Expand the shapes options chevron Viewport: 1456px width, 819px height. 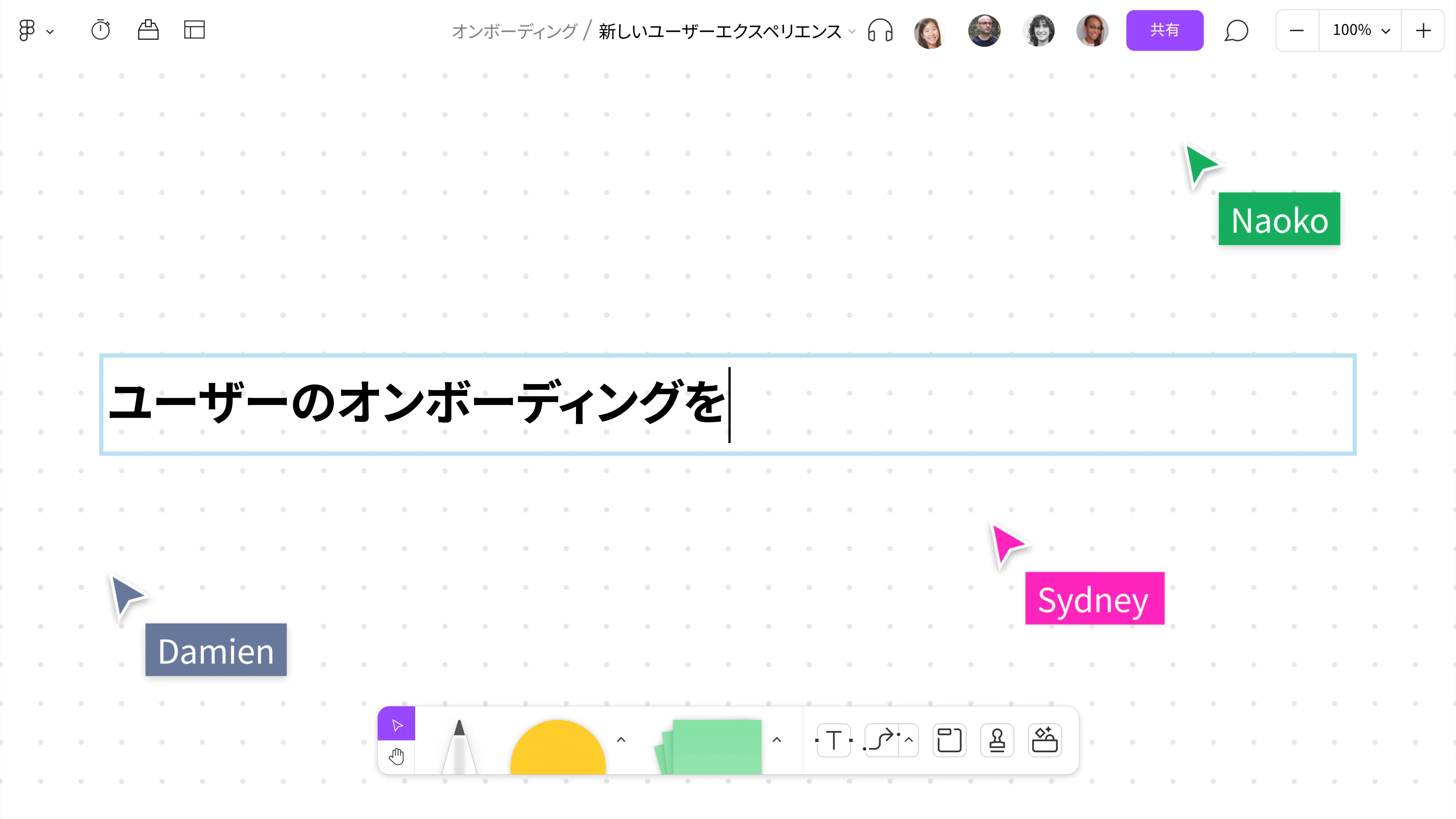tap(621, 740)
